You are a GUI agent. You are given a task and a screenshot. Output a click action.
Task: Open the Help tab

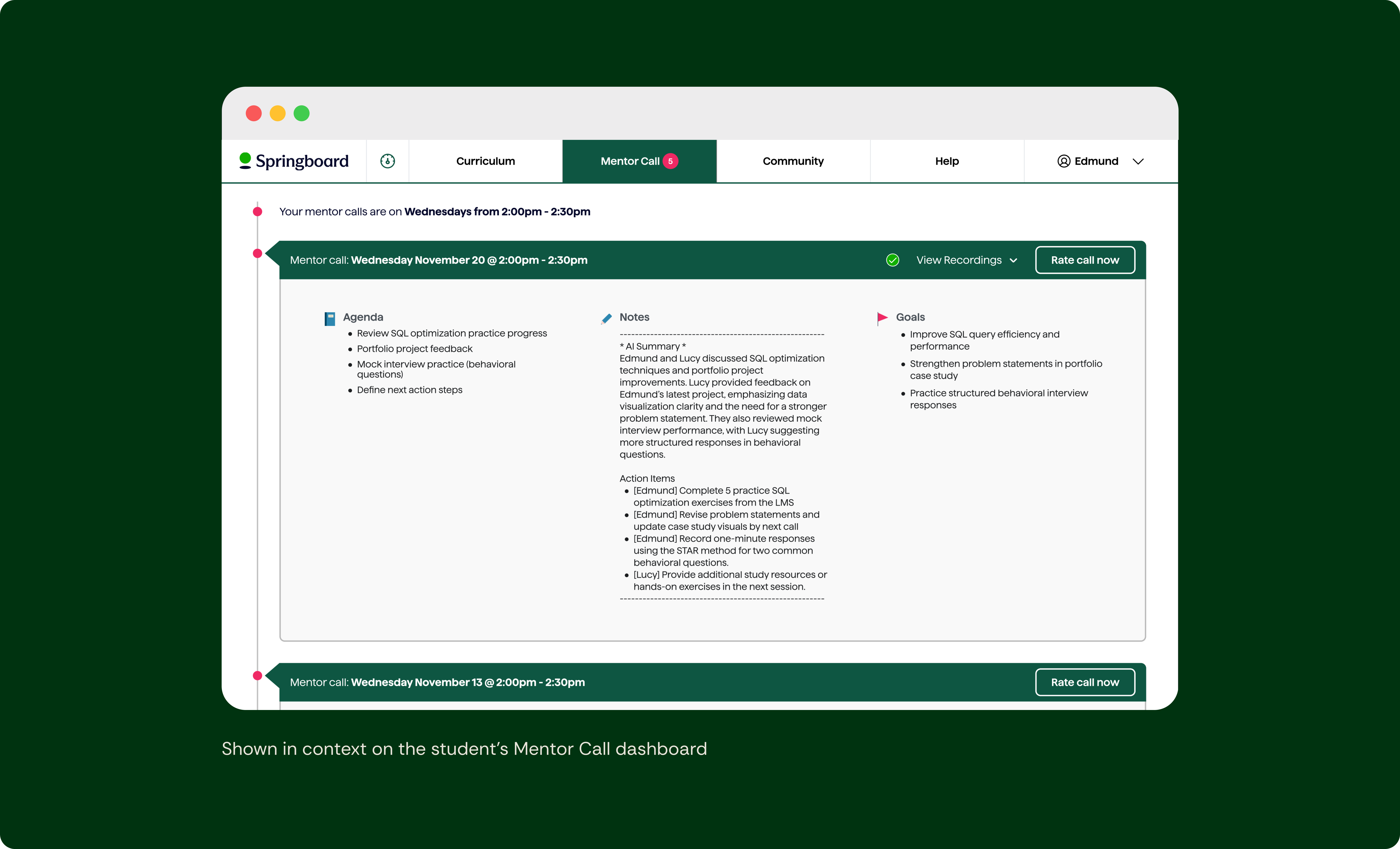947,161
